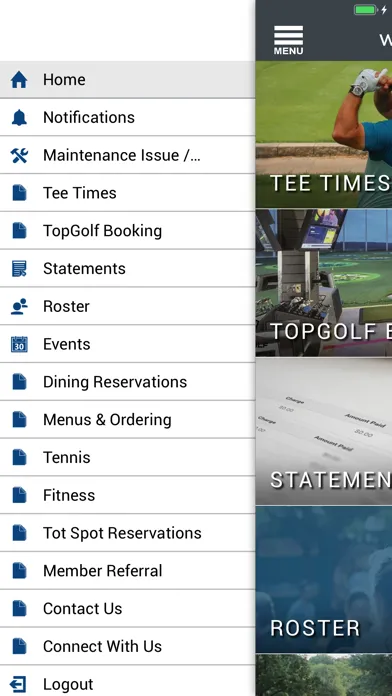Tap the TopGolf Booking page icon
Screen dimensions: 392x696
click(x=19, y=231)
